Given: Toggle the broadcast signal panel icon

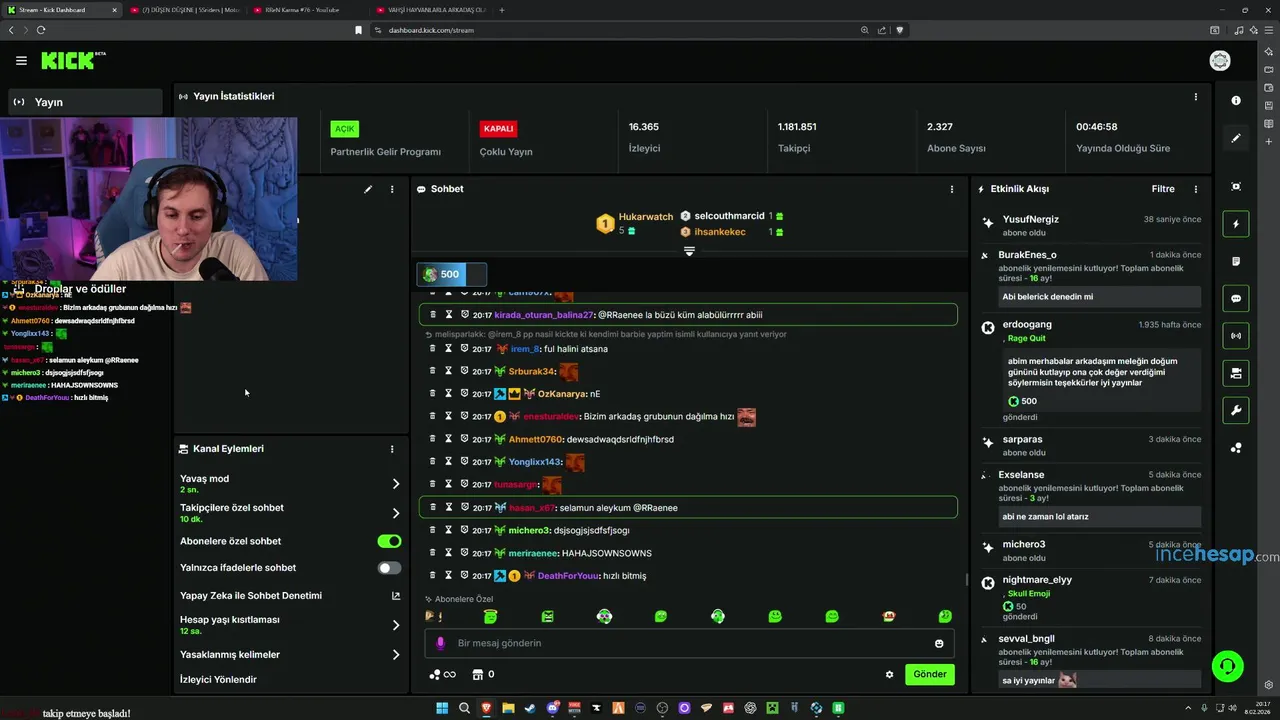Looking at the screenshot, I should pyautogui.click(x=1236, y=336).
